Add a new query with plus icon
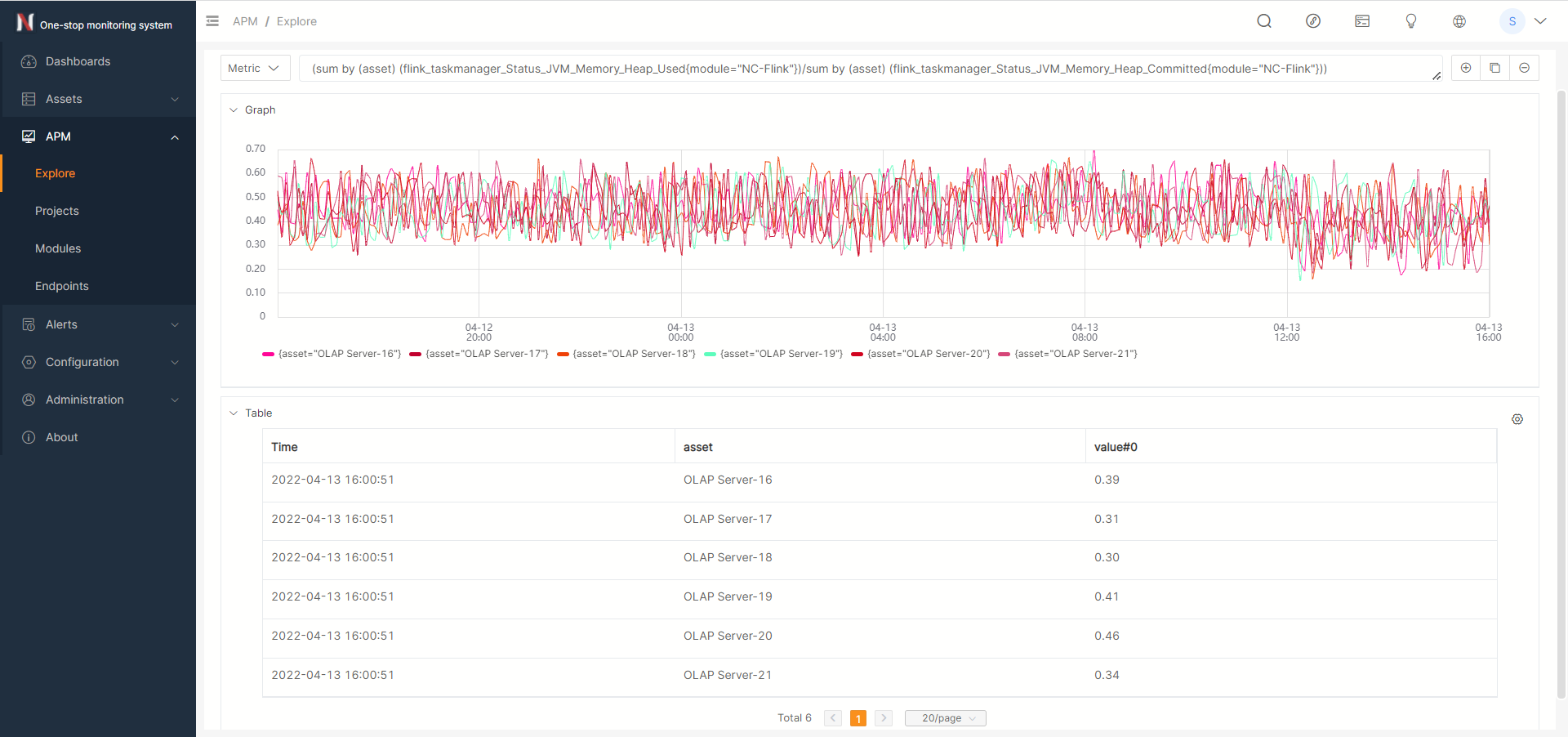1568x737 pixels. coord(1466,68)
